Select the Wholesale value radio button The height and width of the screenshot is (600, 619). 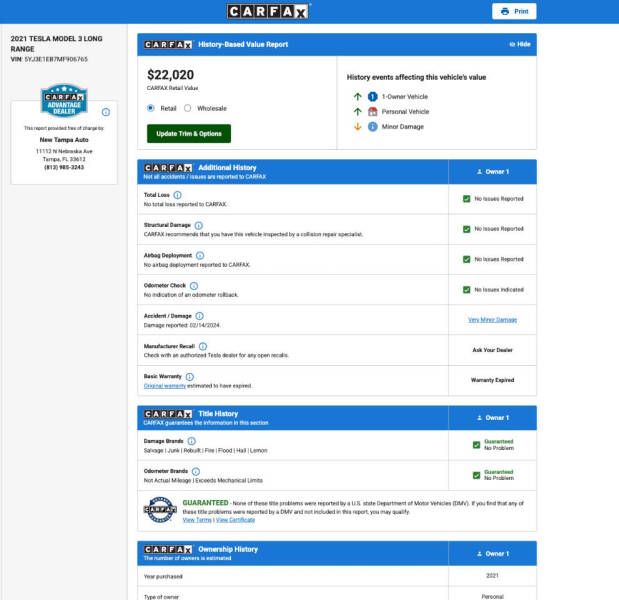[188, 108]
